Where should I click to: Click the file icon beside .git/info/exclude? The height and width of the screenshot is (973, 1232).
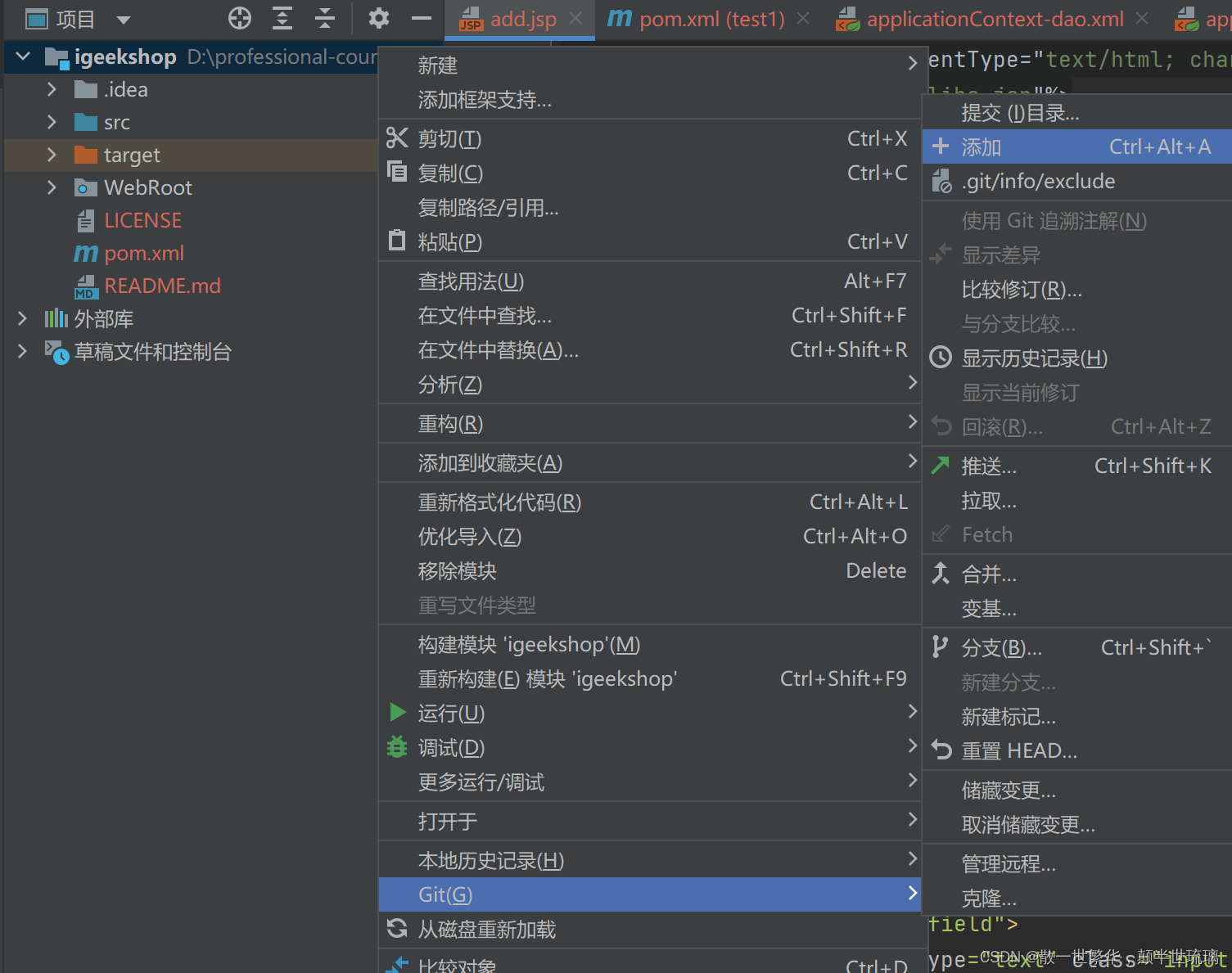pyautogui.click(x=941, y=181)
